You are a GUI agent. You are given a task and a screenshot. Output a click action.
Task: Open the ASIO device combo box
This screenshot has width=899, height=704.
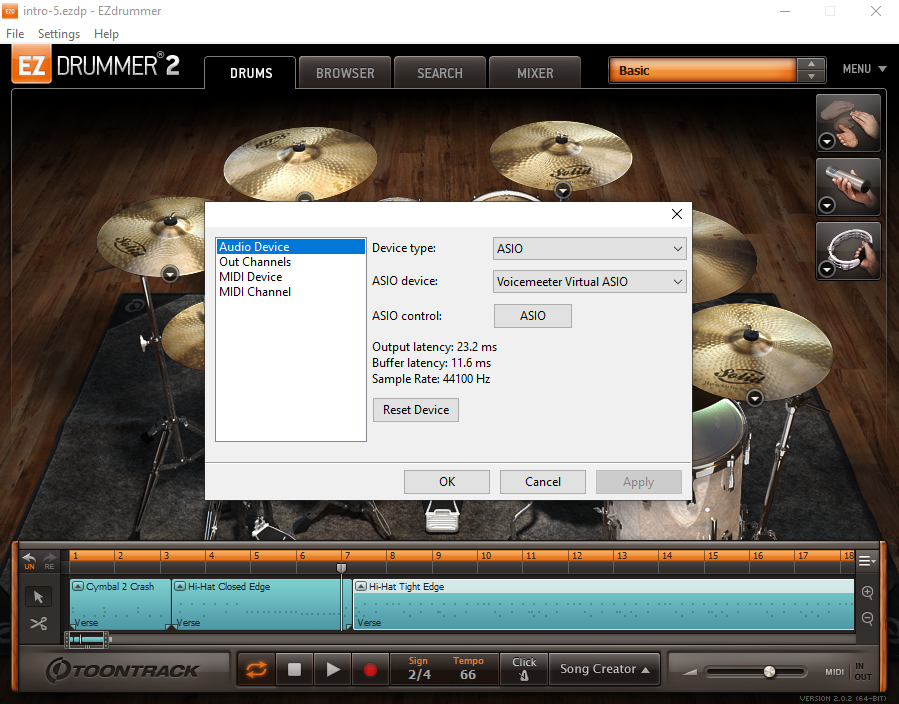tap(589, 281)
